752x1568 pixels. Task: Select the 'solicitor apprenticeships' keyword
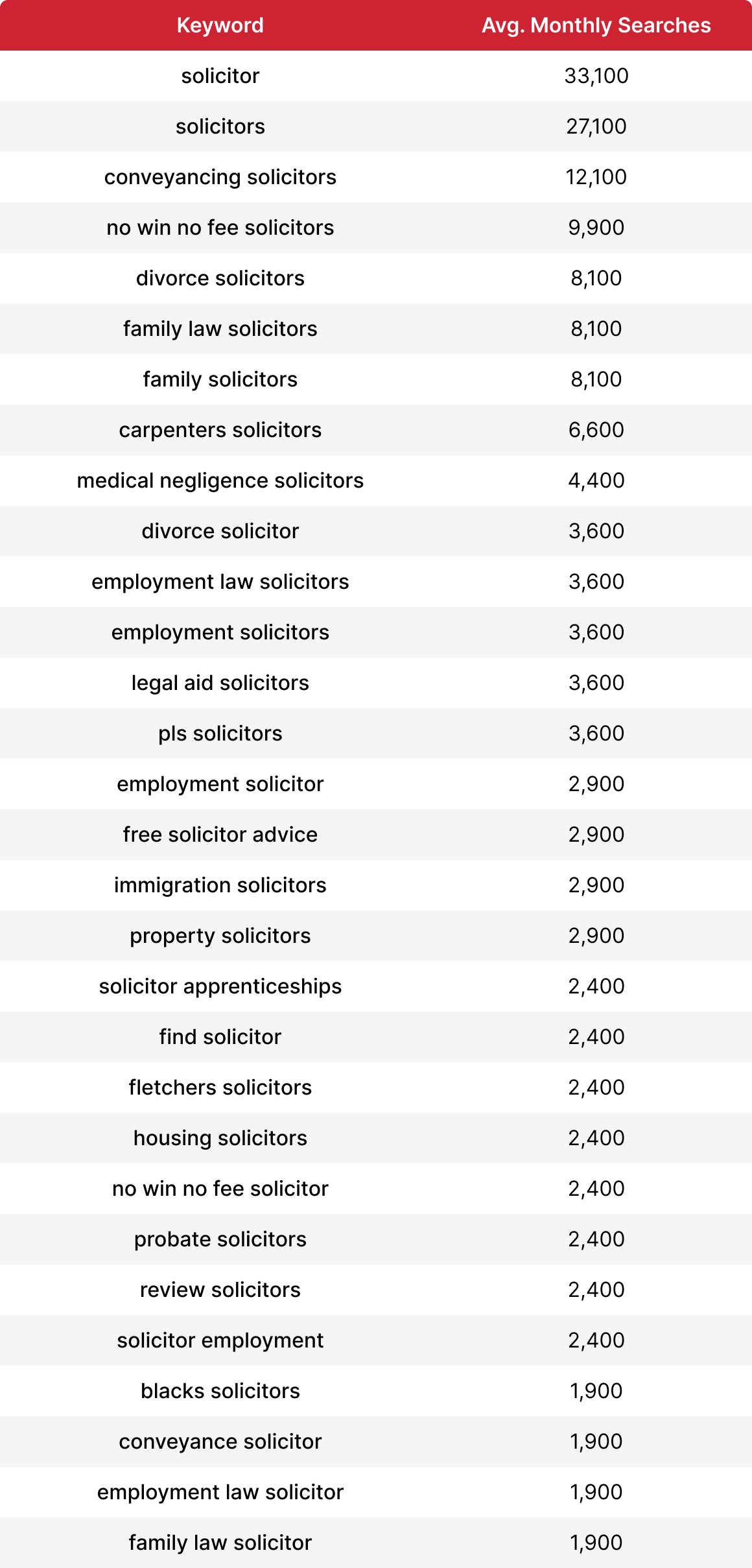[x=220, y=986]
